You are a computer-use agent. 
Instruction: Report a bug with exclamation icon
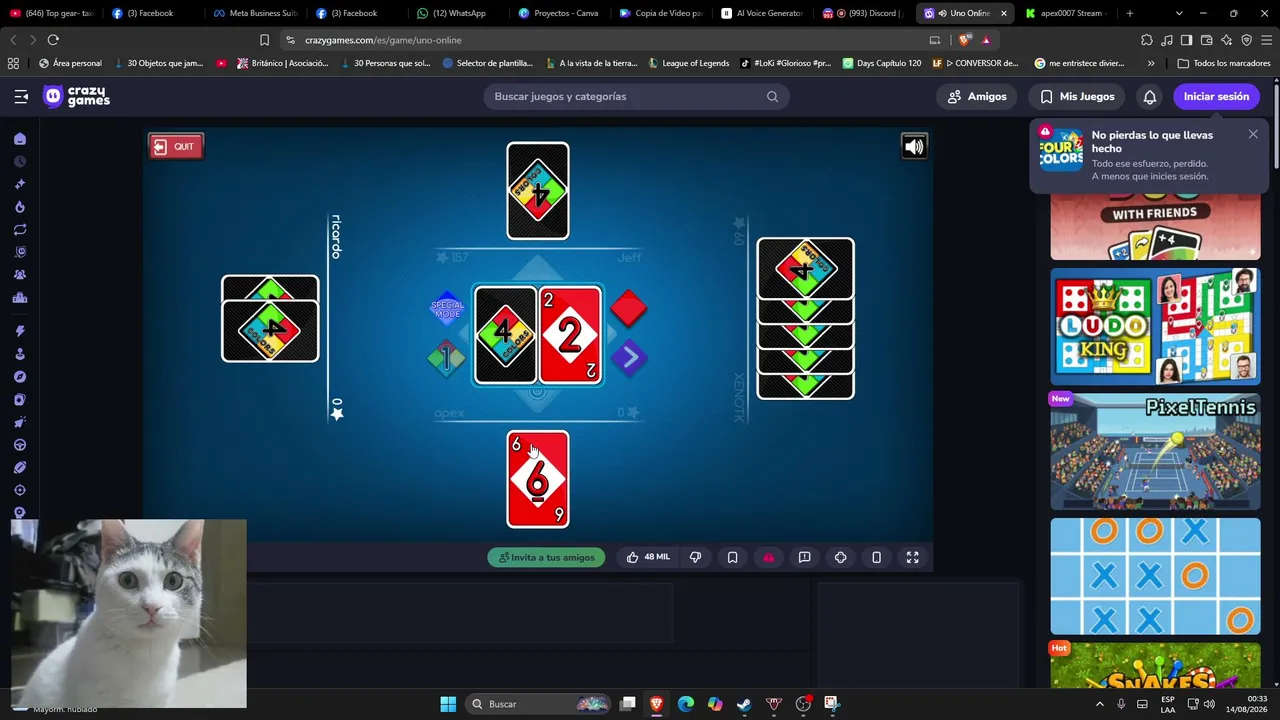(x=804, y=557)
